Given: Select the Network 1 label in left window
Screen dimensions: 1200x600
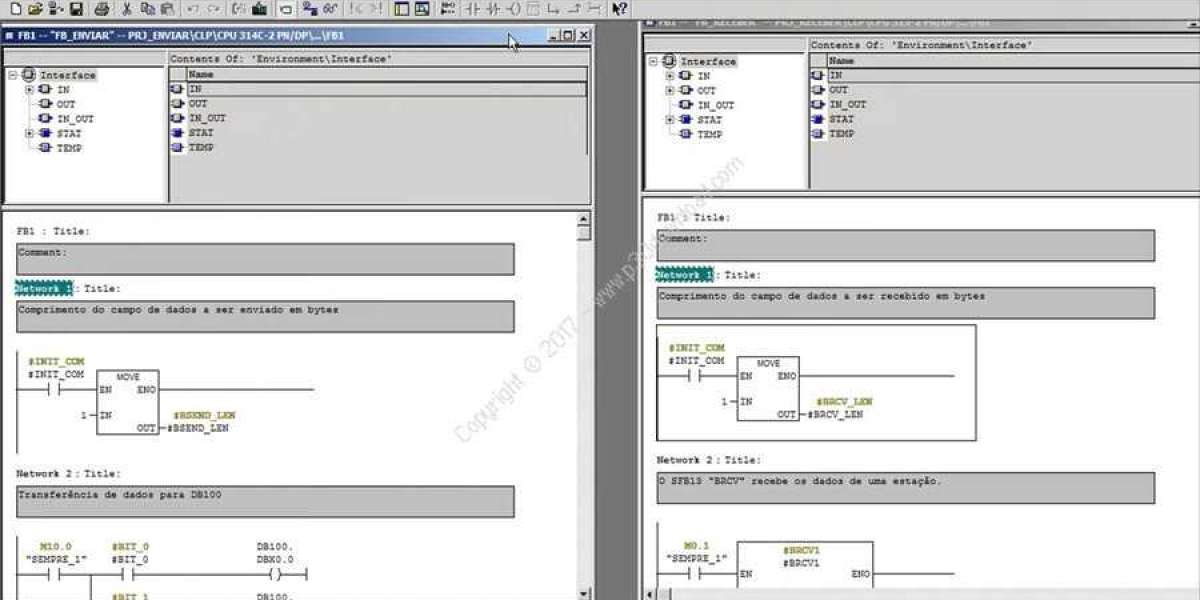Looking at the screenshot, I should pos(44,288).
